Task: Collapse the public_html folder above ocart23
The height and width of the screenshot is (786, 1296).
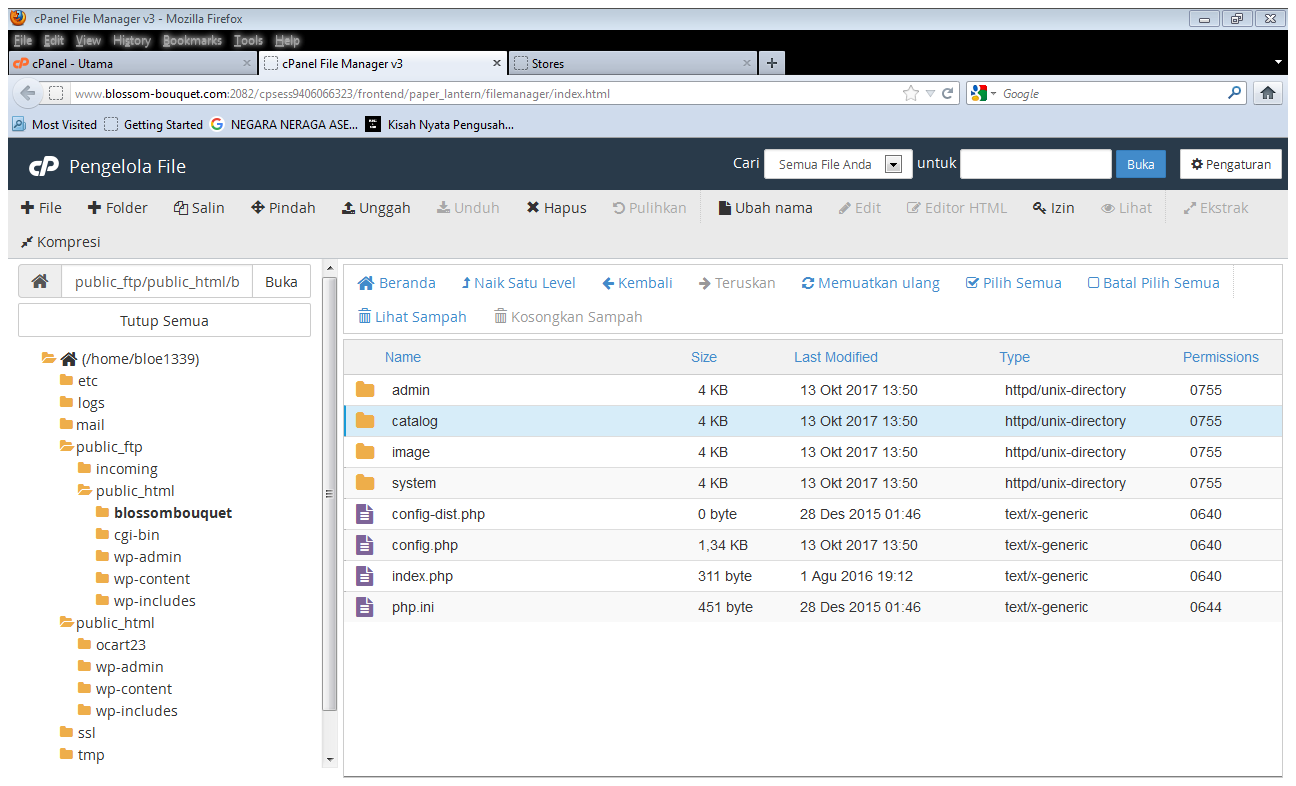Action: click(x=67, y=623)
